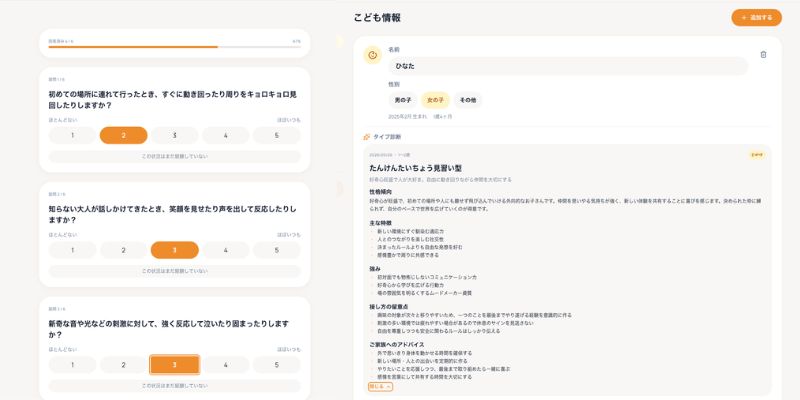The height and width of the screenshot is (400, 800).
Task: Collapse the diagnosis card with 閉じる
Action: tap(380, 387)
